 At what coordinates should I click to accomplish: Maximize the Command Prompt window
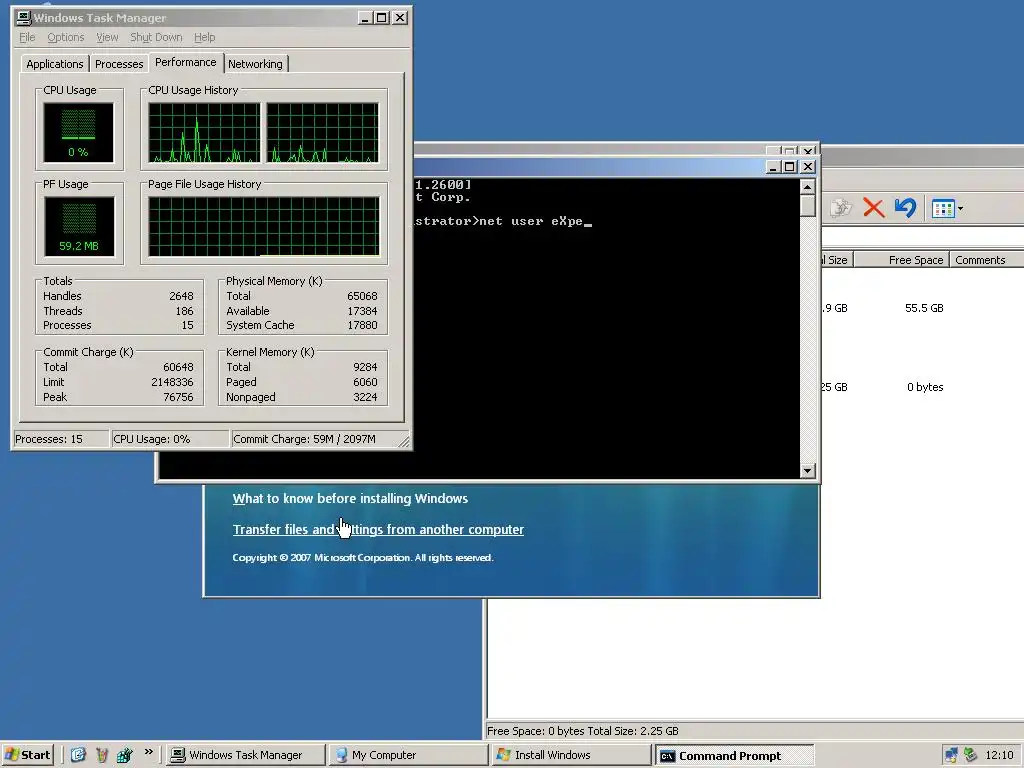790,167
